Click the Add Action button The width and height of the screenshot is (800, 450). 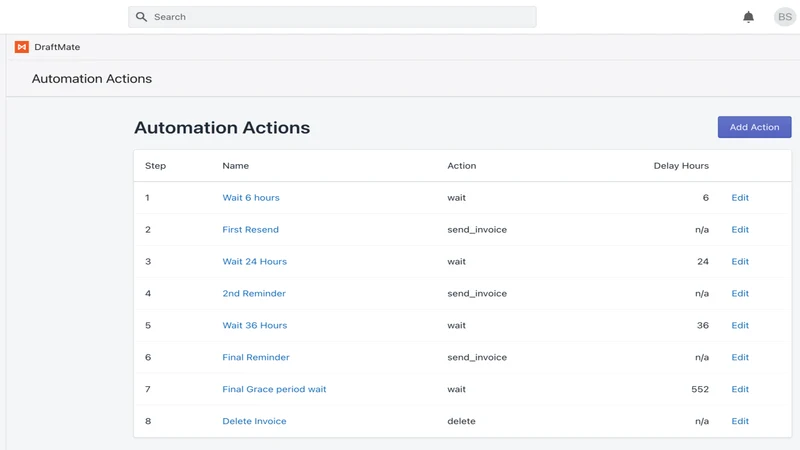point(754,127)
